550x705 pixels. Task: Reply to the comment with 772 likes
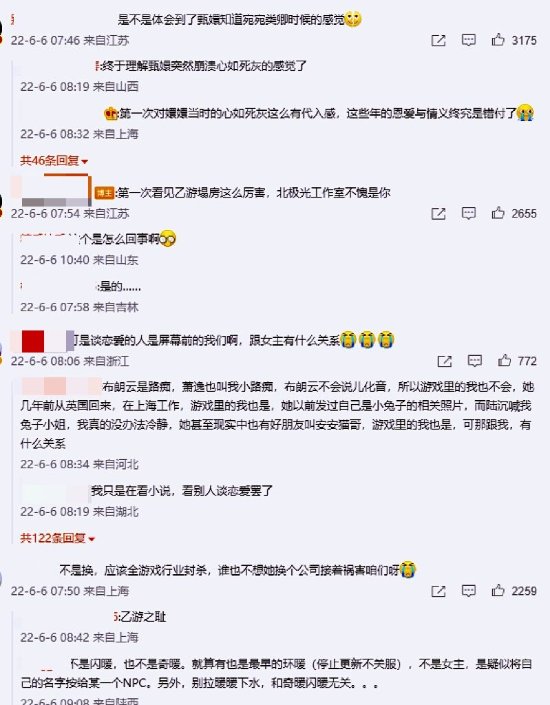(475, 361)
